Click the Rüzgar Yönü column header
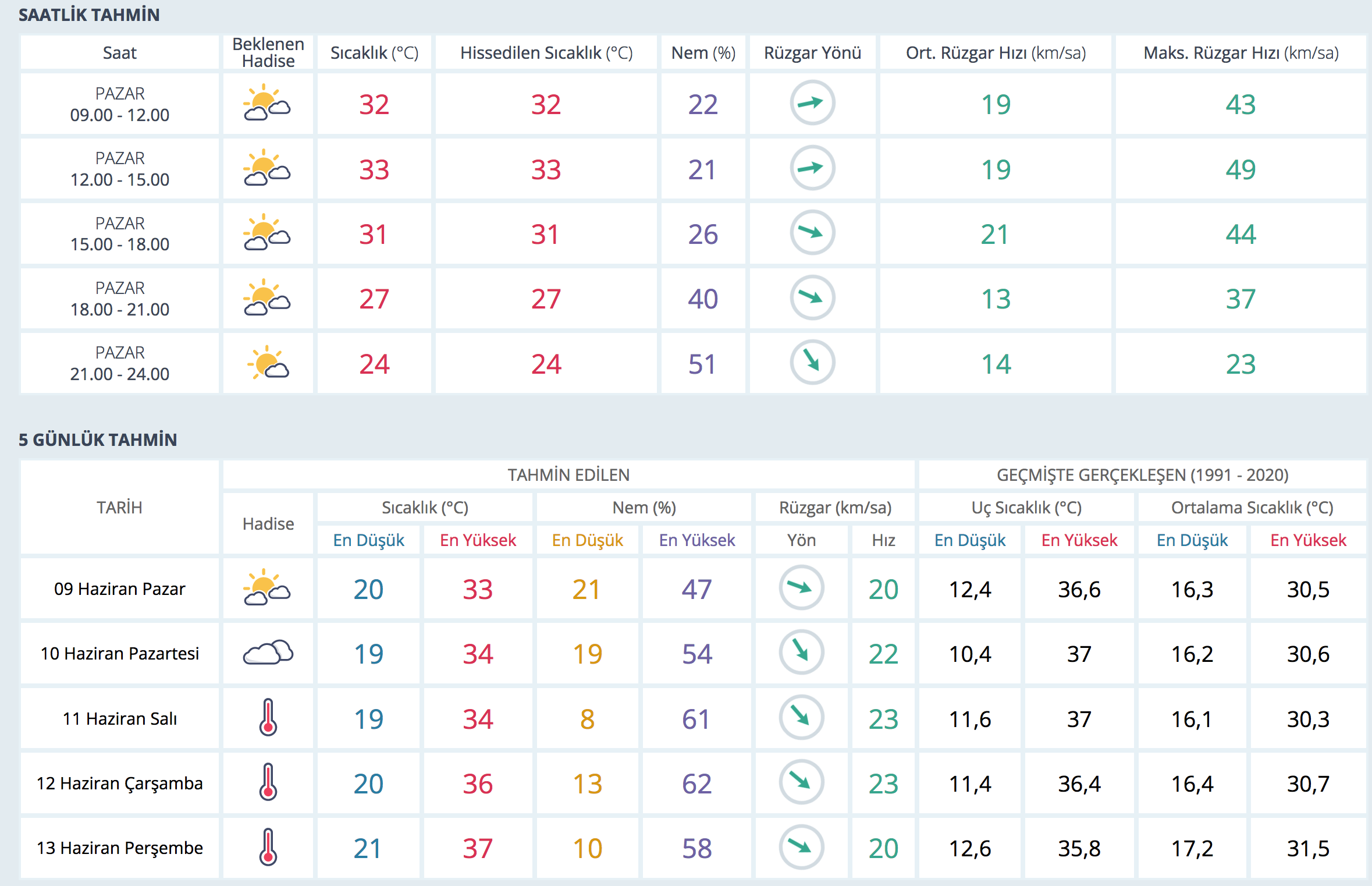 (812, 53)
